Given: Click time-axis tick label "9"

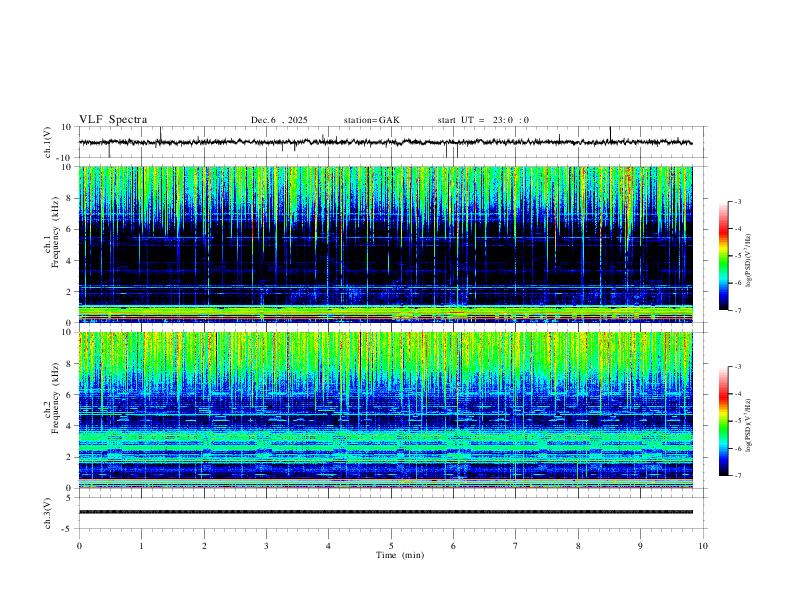Looking at the screenshot, I should pos(640,546).
